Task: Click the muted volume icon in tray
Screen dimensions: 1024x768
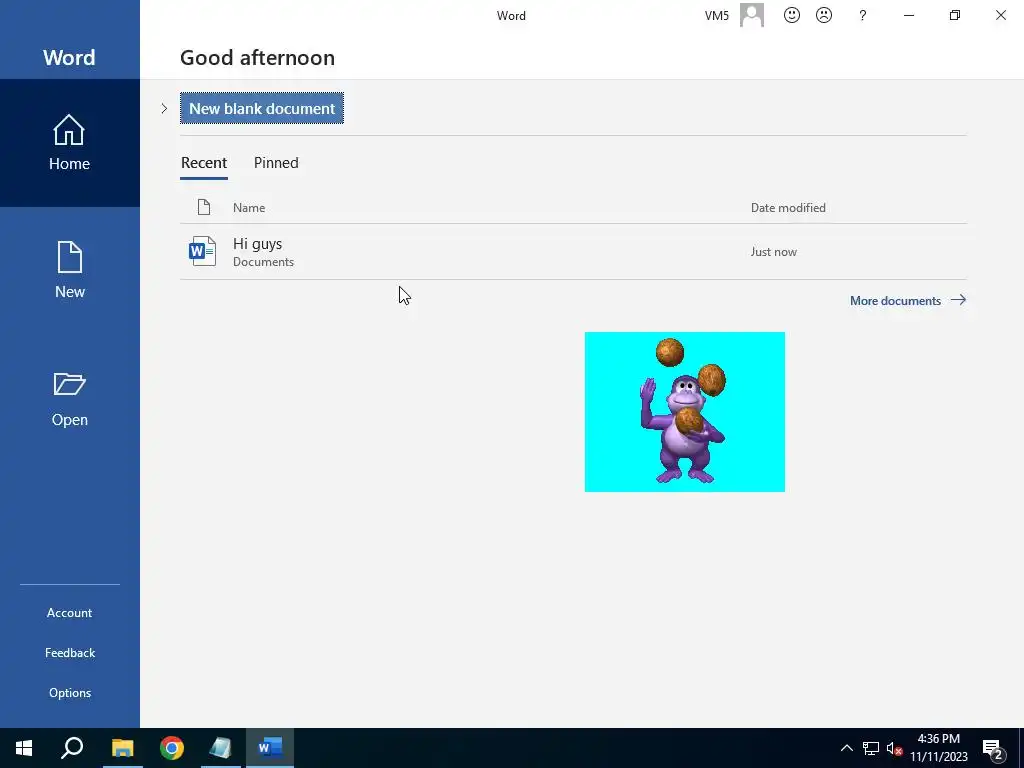Action: click(x=894, y=748)
